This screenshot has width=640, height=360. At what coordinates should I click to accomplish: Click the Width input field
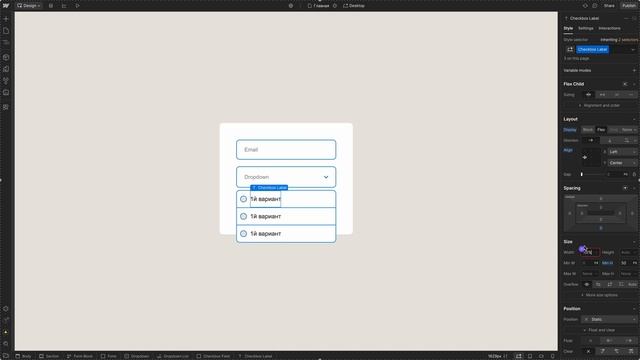tap(591, 252)
